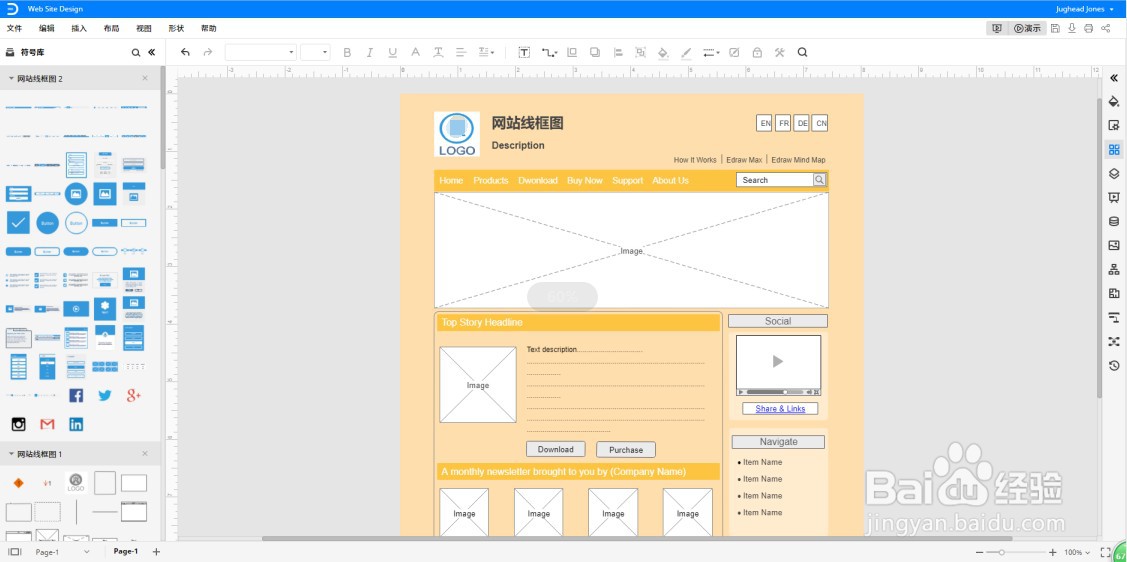Select the Instagram symbol
This screenshot has height=562, width=1127.
[19, 424]
